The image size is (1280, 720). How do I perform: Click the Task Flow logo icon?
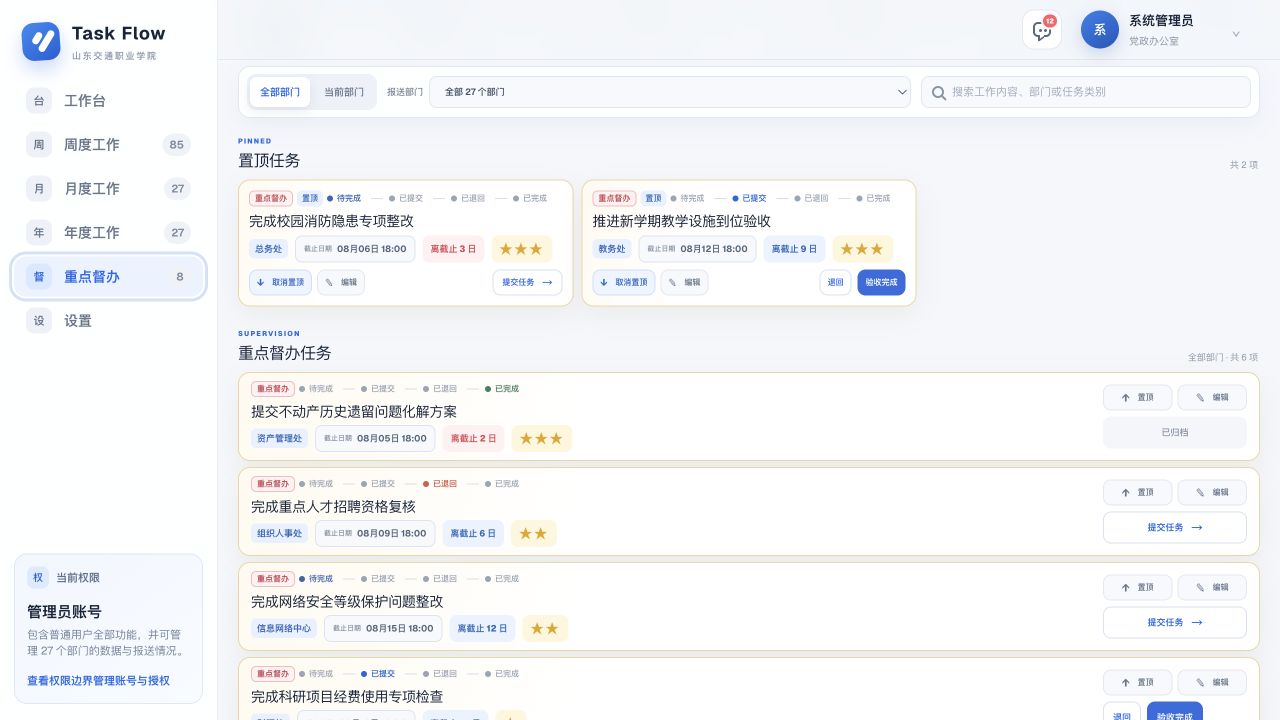(x=41, y=42)
